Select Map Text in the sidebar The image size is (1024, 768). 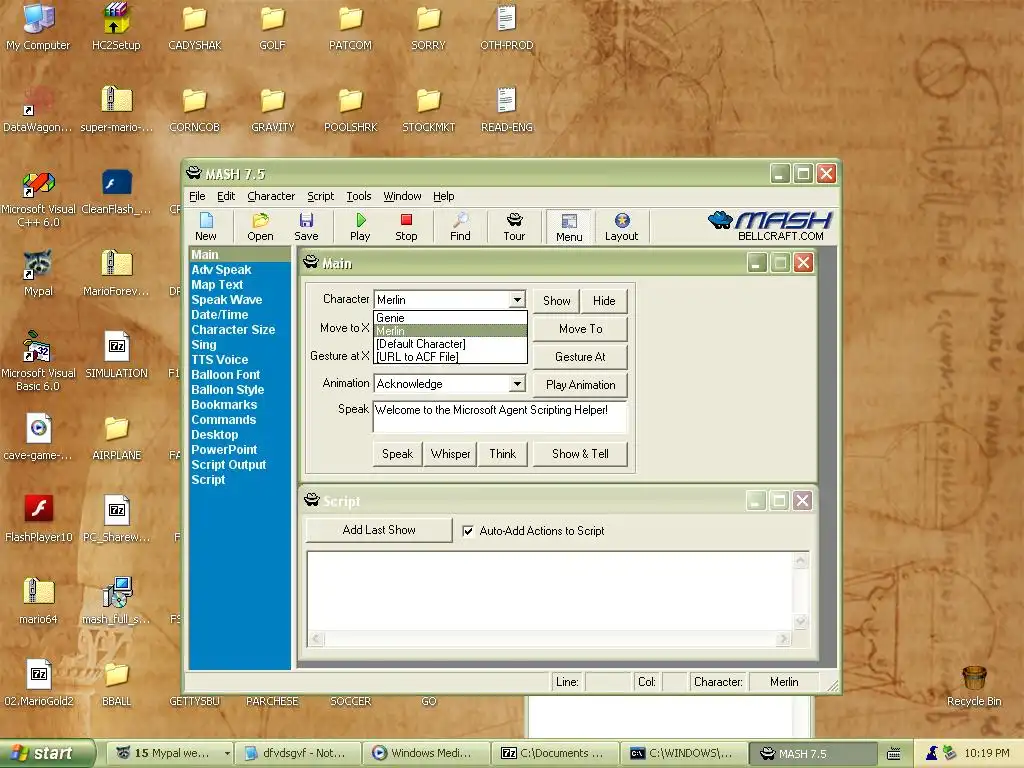tap(217, 285)
